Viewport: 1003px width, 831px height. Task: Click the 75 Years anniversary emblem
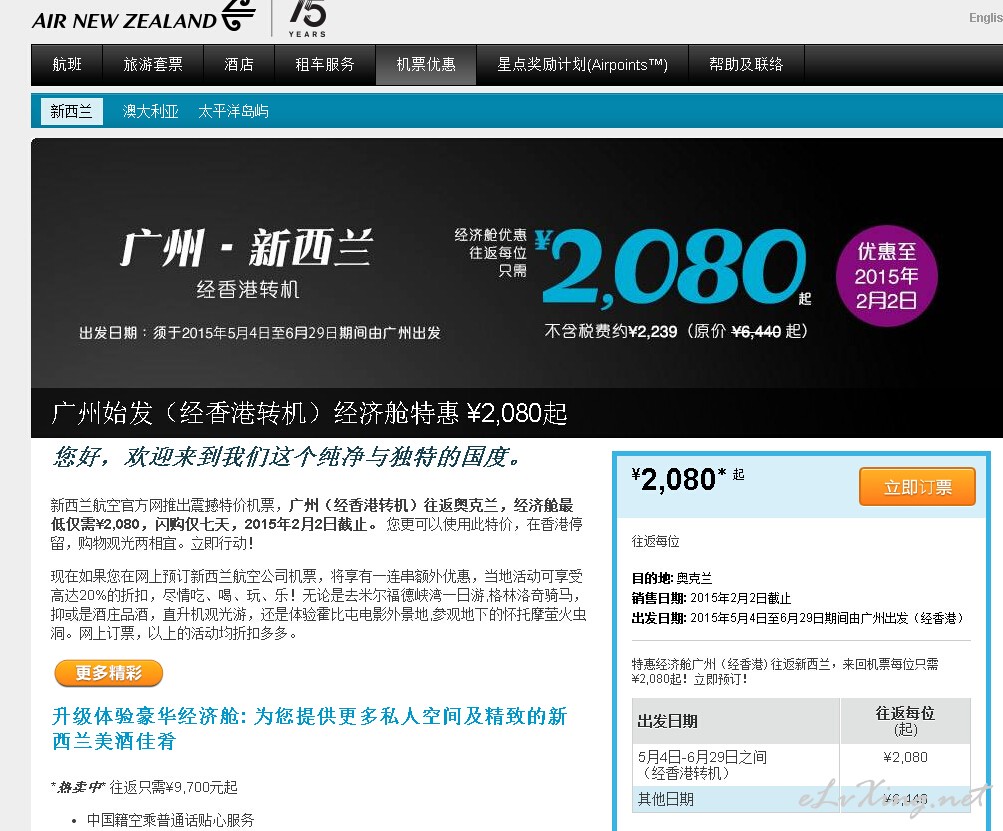pos(307,18)
